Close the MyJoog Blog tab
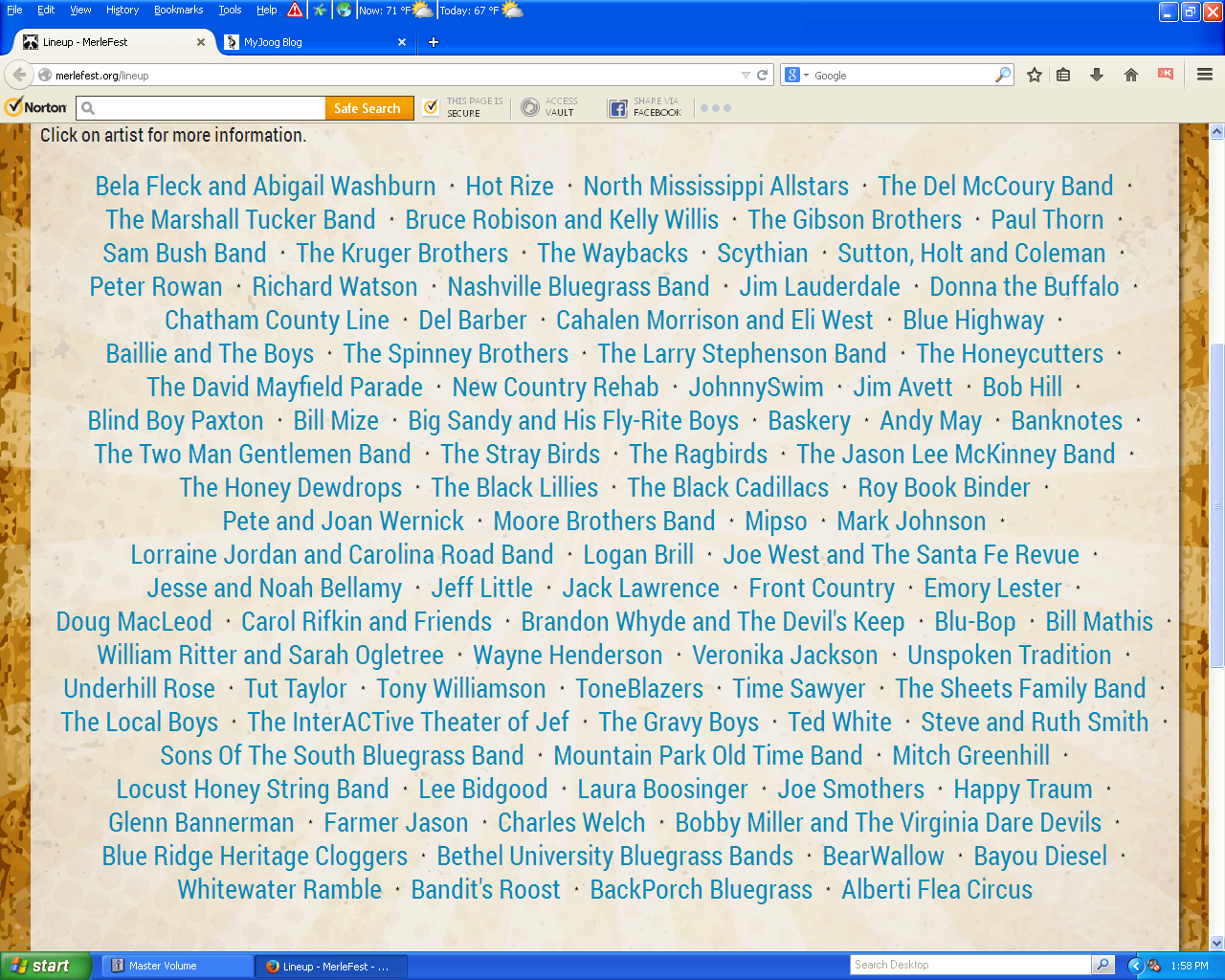Viewport: 1225px width, 980px height. click(x=402, y=42)
